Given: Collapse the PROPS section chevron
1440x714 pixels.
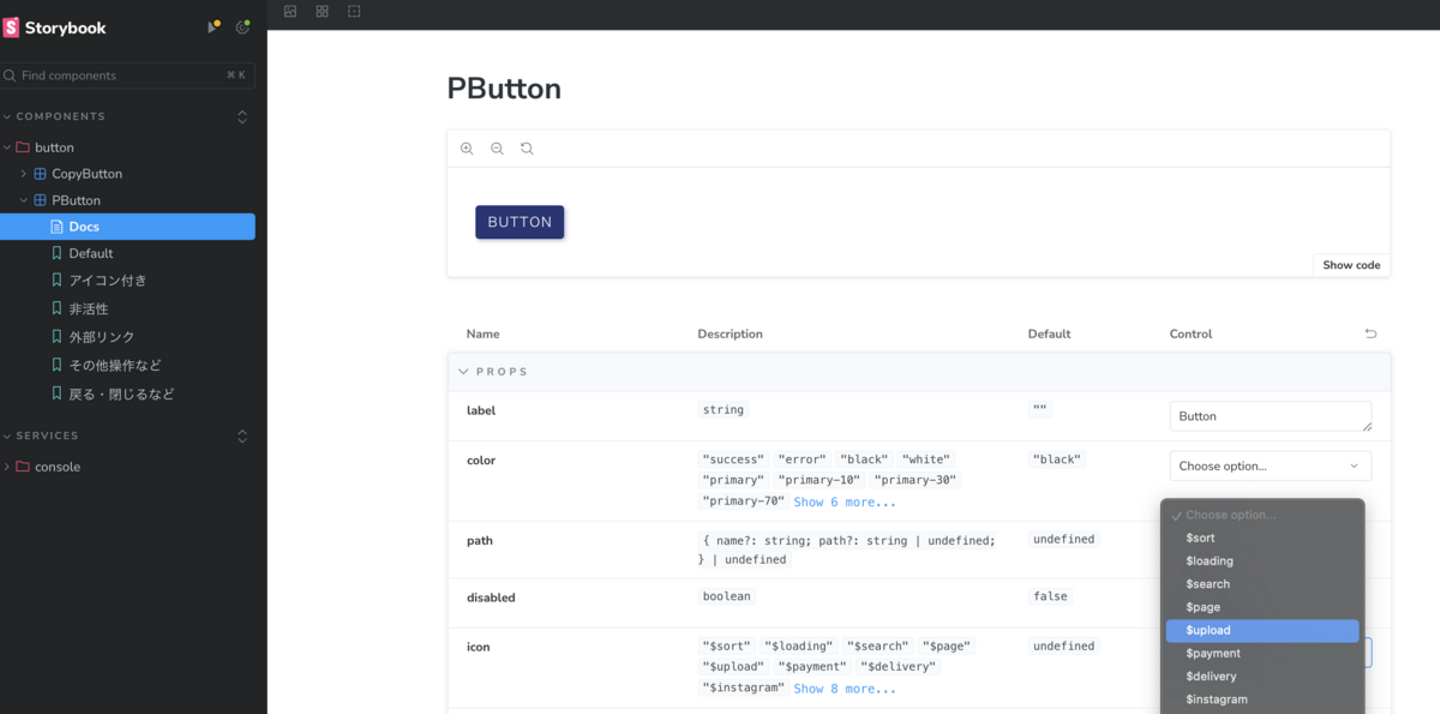Looking at the screenshot, I should pyautogui.click(x=463, y=372).
